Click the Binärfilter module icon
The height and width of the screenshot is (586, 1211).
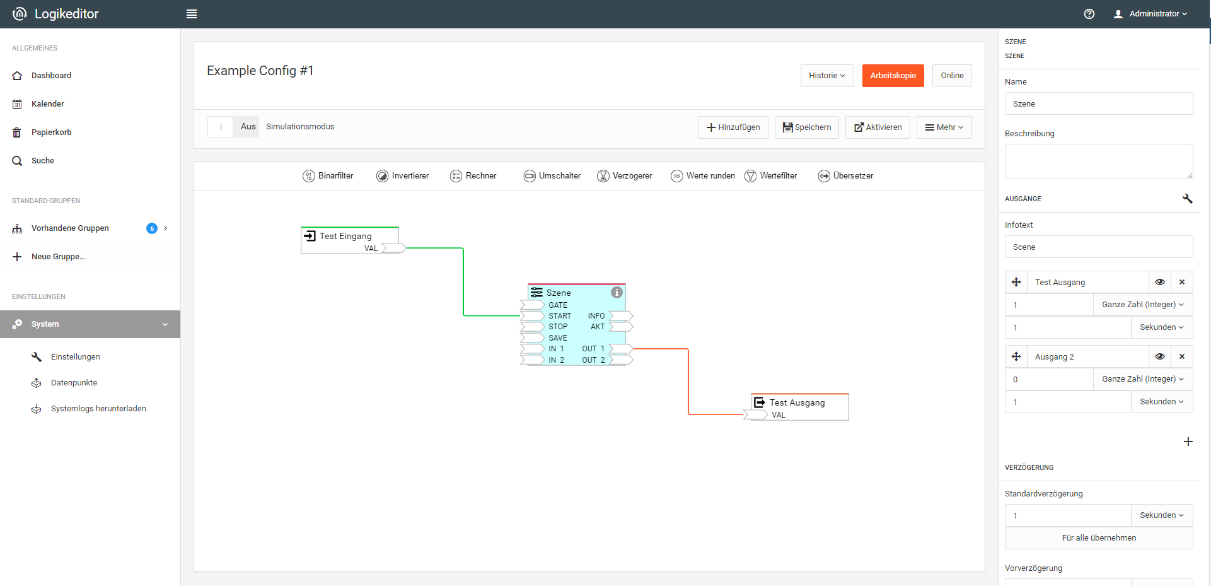tap(308, 176)
